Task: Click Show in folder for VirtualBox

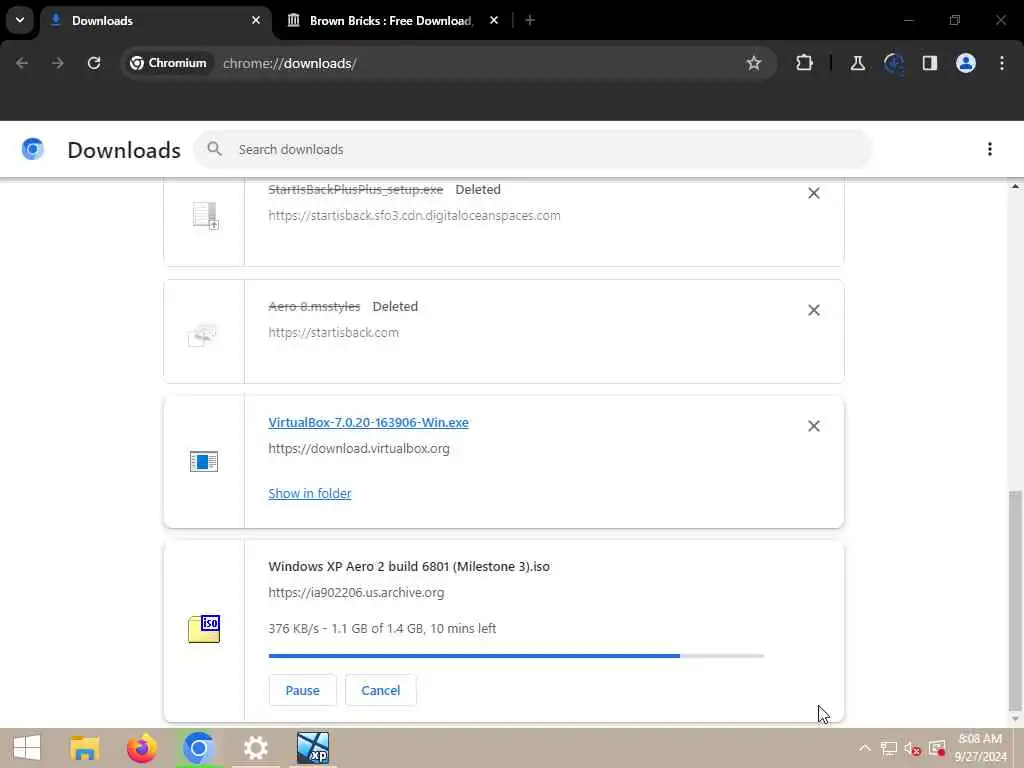Action: (x=310, y=494)
